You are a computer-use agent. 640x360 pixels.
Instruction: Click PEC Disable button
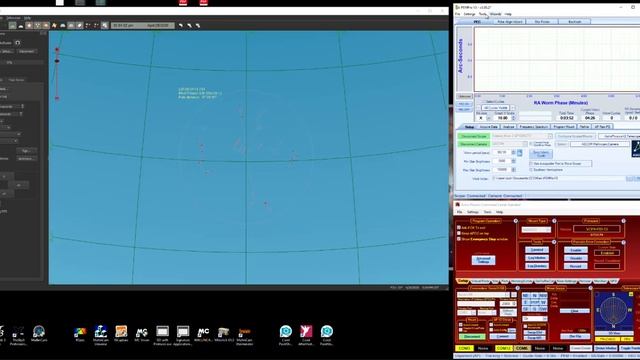coord(576,258)
